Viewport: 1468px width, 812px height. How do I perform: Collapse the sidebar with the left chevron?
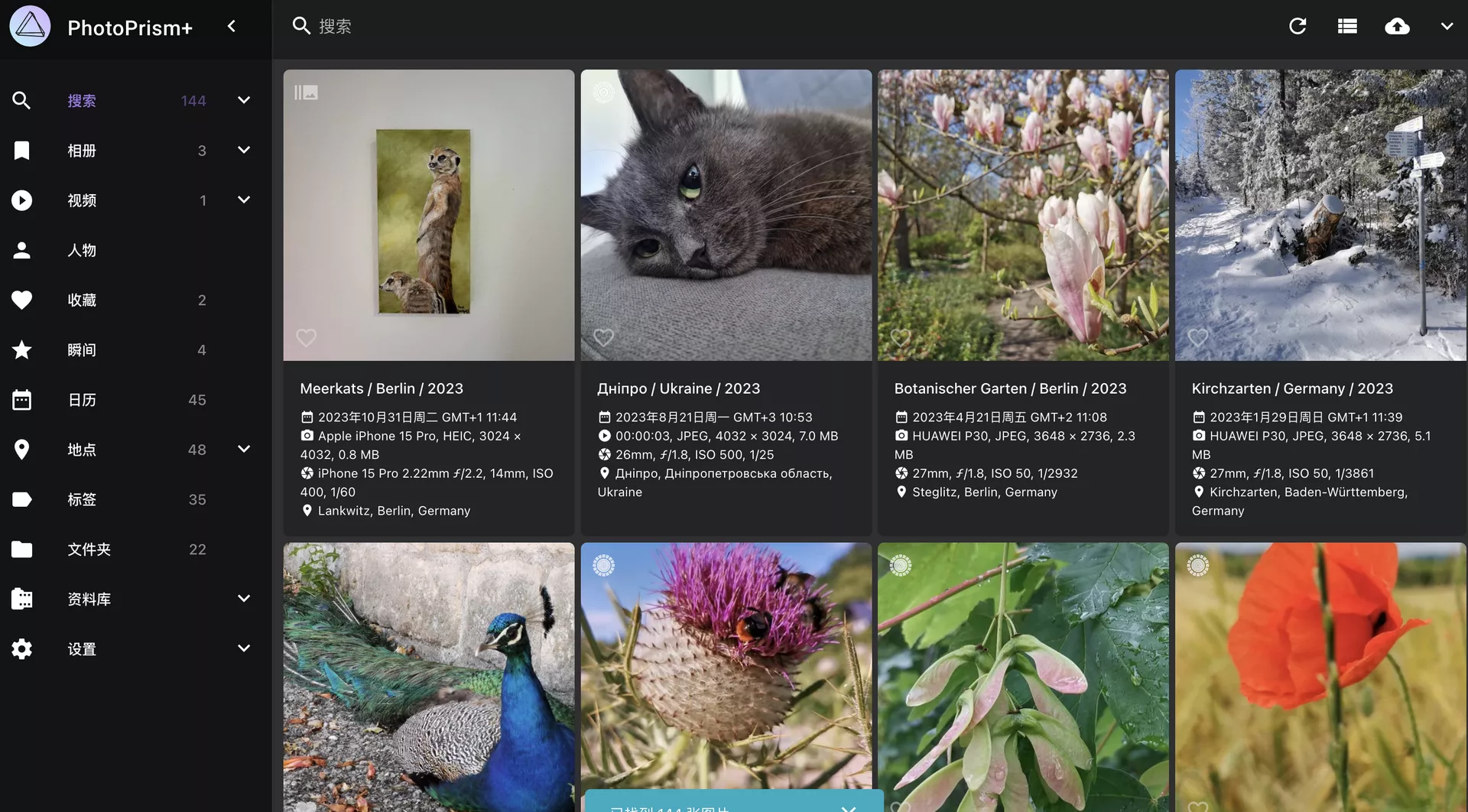coord(232,27)
